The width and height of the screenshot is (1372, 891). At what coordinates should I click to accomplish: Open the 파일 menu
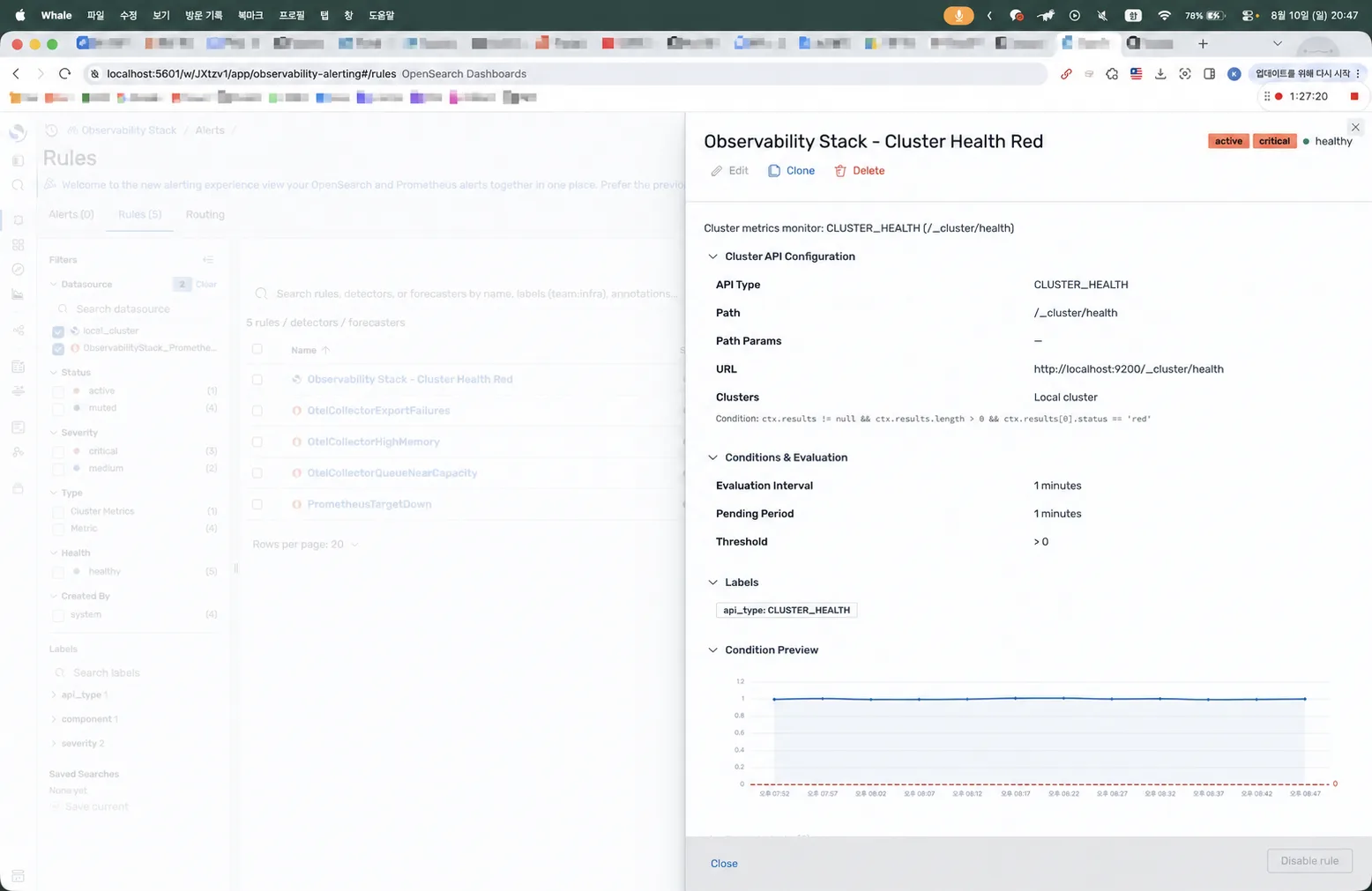[95, 15]
